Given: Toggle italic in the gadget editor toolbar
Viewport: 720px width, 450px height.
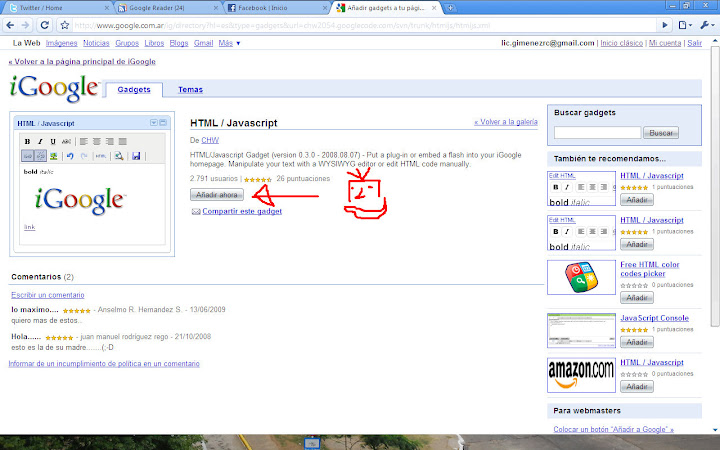Looking at the screenshot, I should tap(40, 141).
